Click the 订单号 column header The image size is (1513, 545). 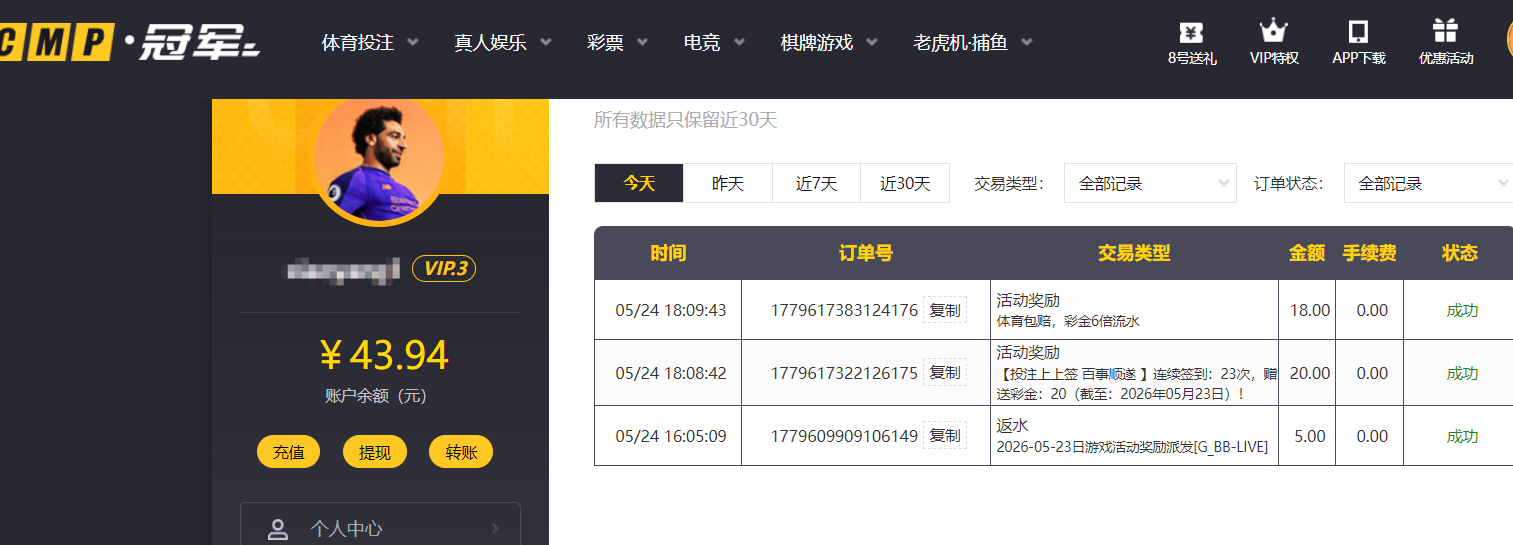[x=866, y=253]
